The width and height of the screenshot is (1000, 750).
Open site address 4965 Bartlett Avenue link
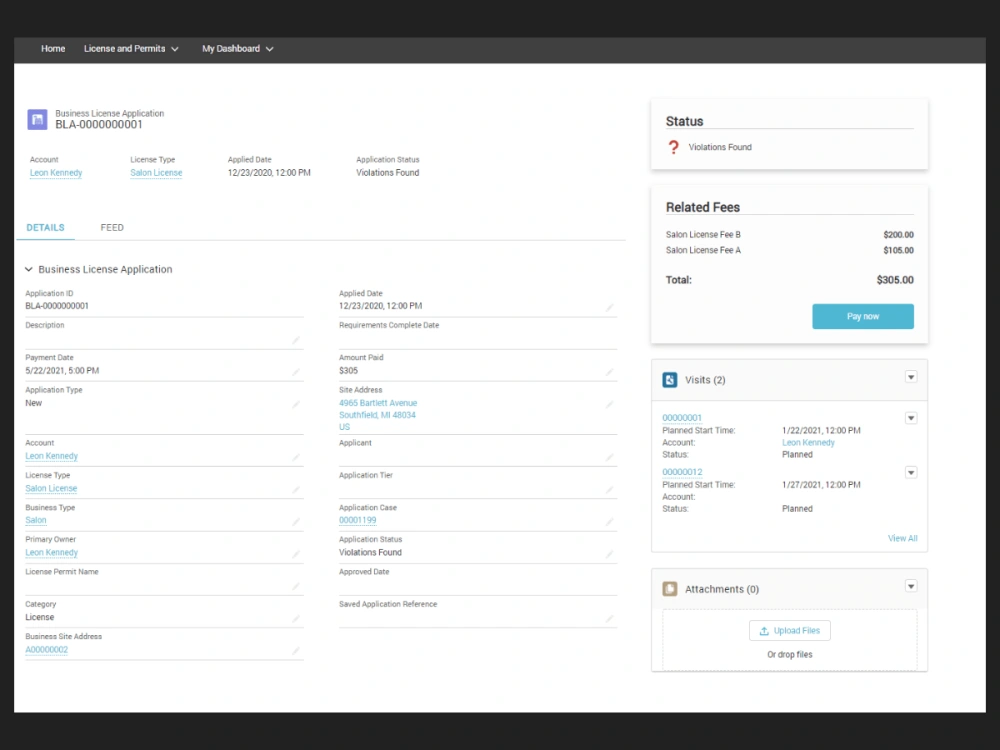(x=378, y=415)
